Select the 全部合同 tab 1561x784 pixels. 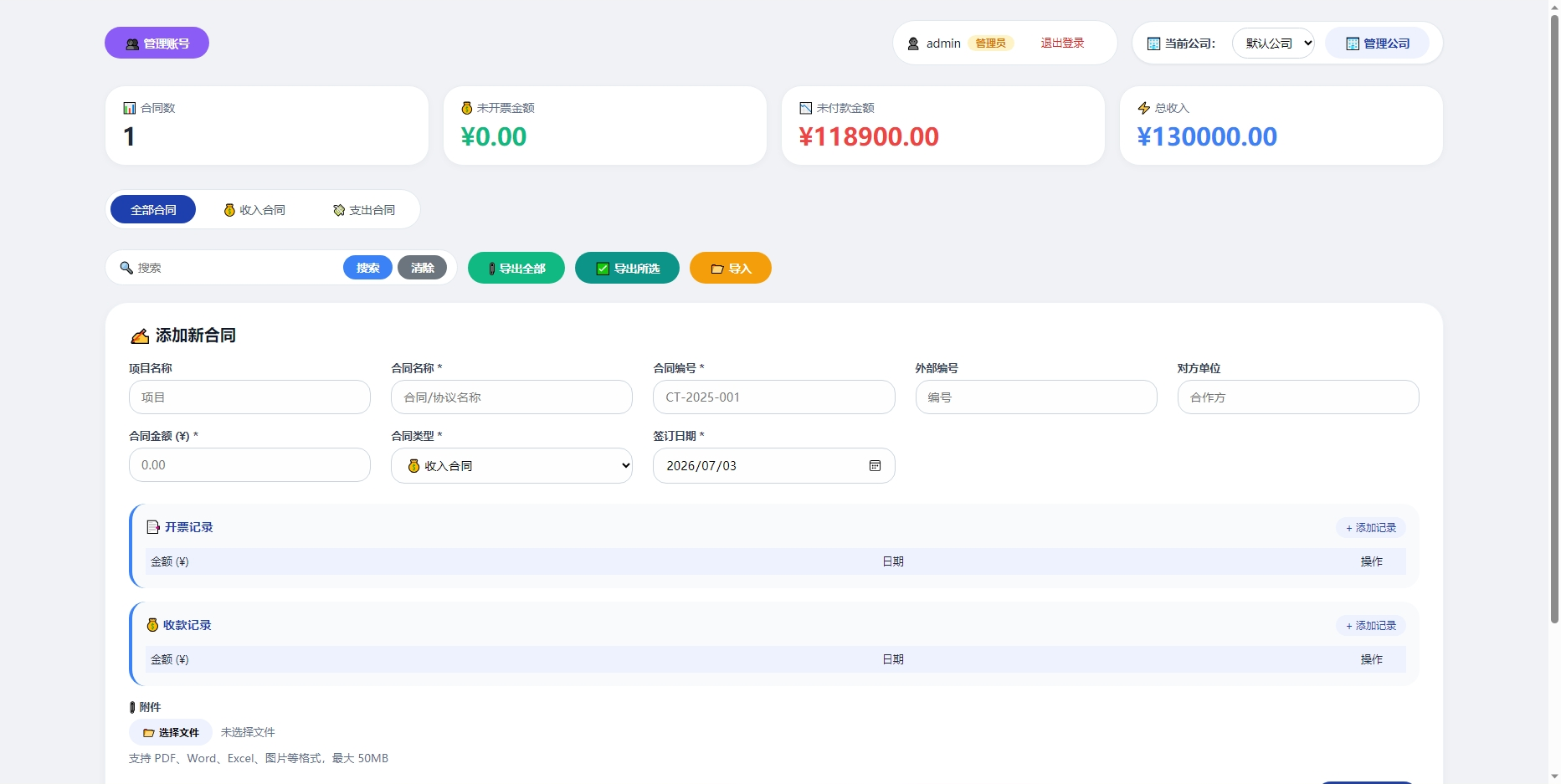pyautogui.click(x=153, y=210)
